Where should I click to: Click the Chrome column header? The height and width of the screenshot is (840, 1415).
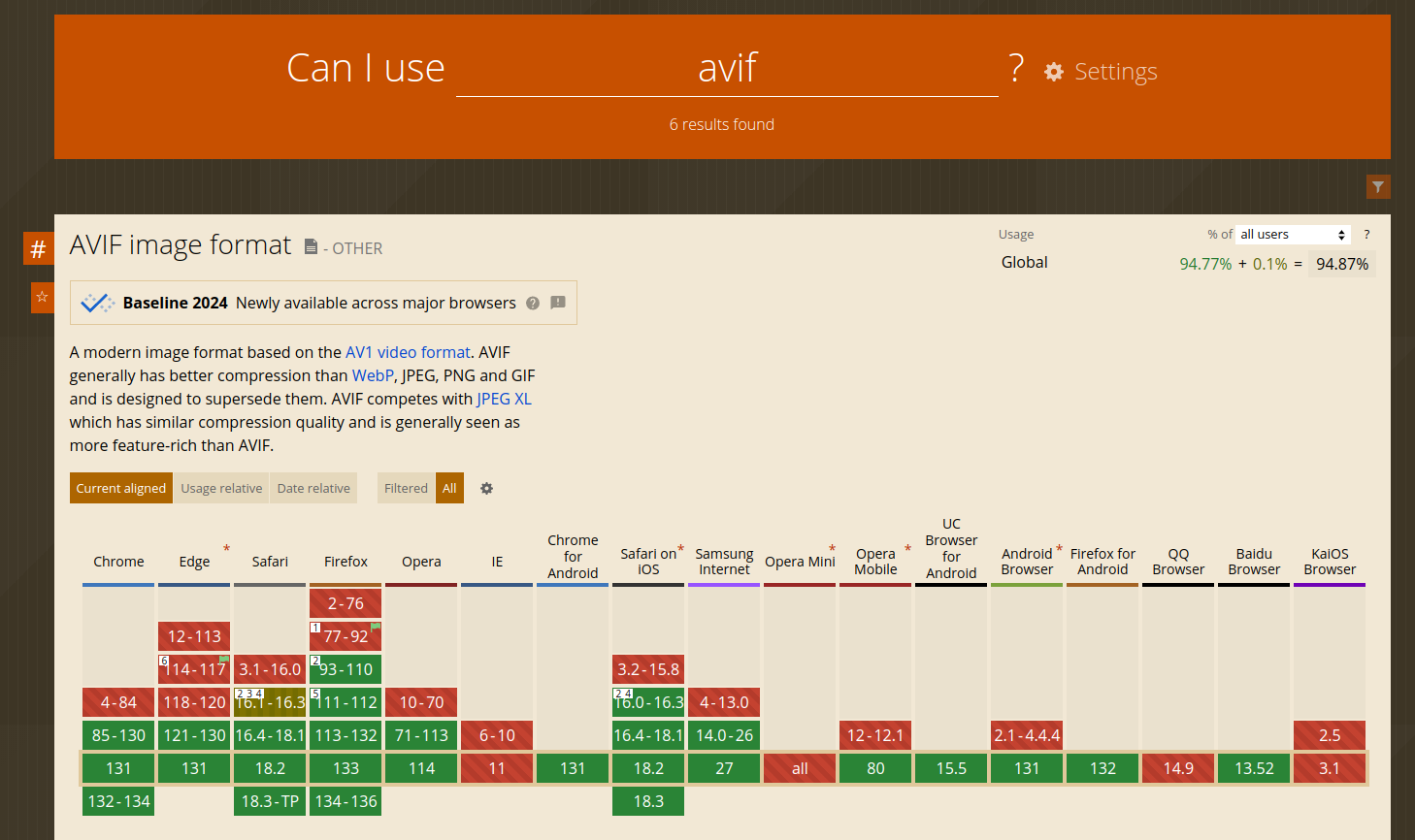pyautogui.click(x=118, y=562)
